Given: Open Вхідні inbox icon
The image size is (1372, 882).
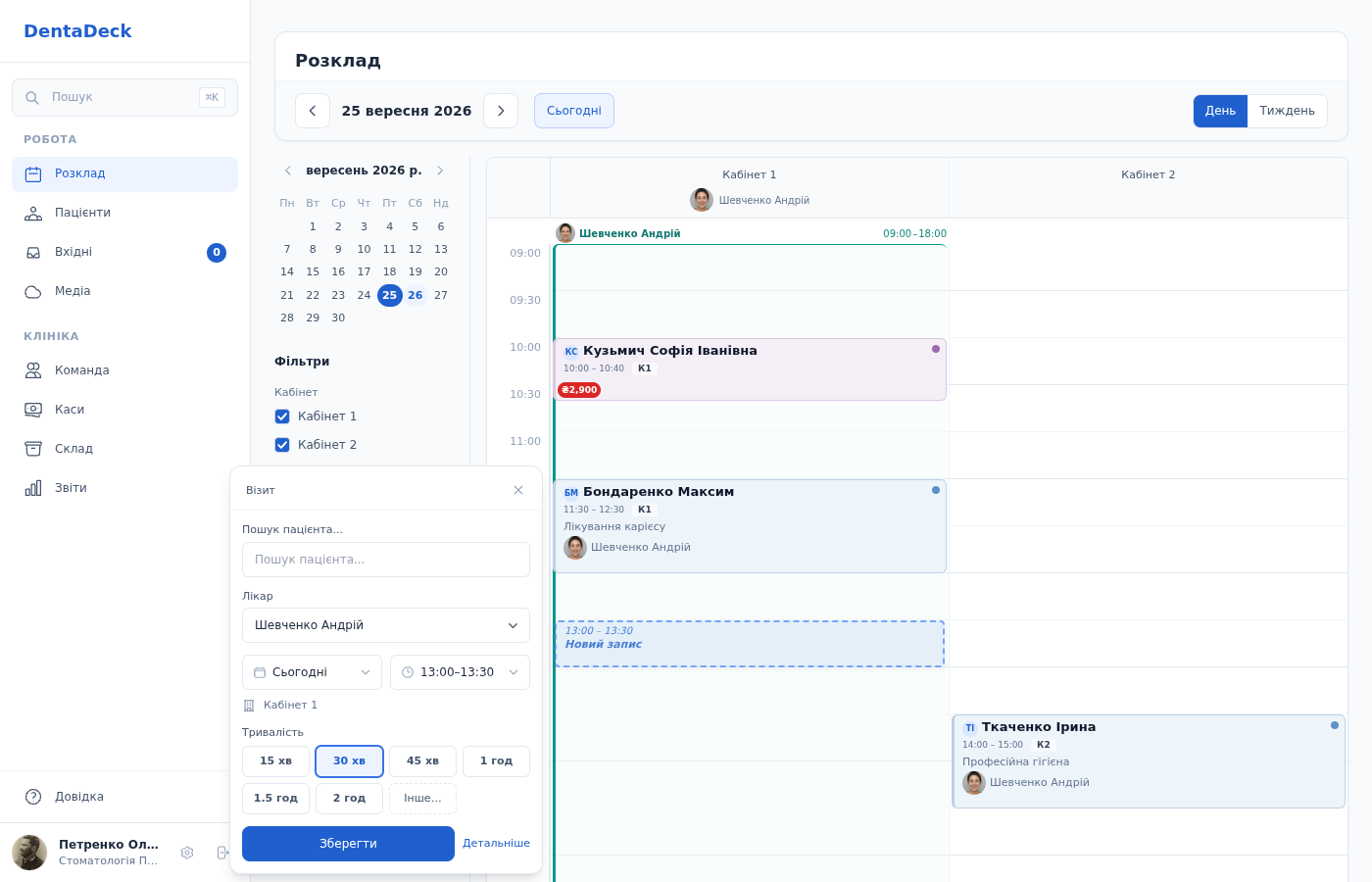Looking at the screenshot, I should point(33,253).
